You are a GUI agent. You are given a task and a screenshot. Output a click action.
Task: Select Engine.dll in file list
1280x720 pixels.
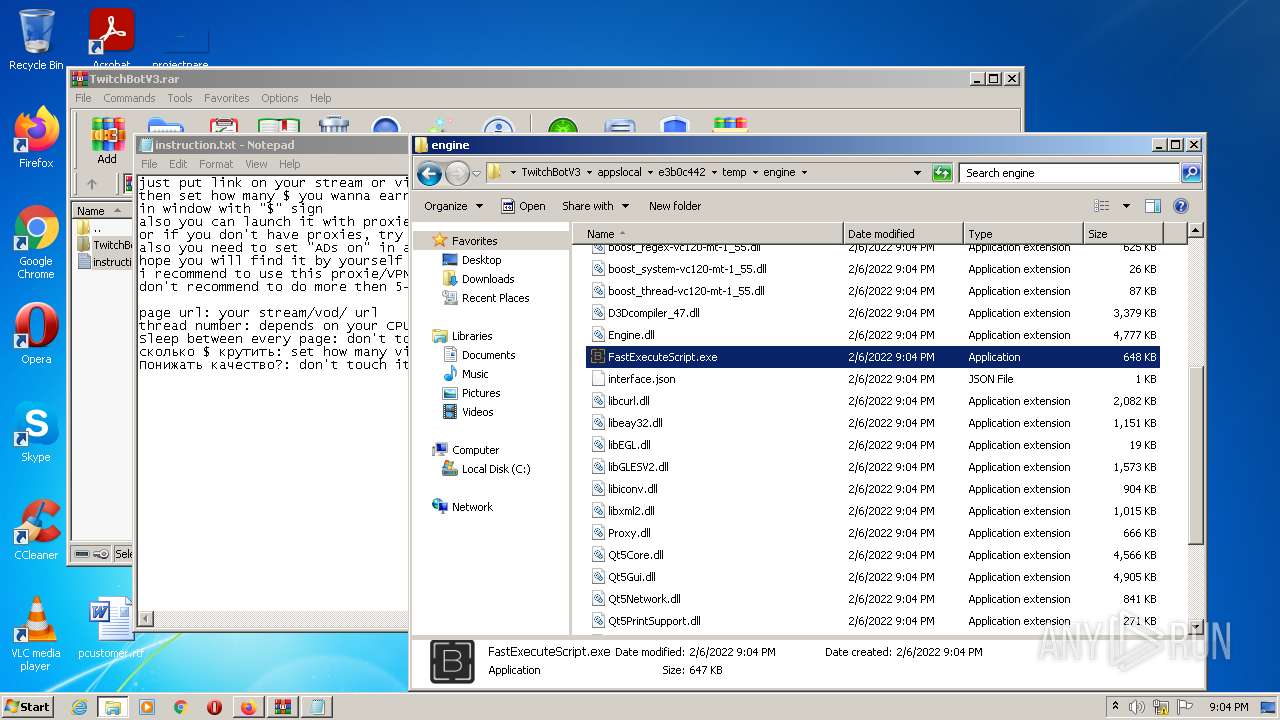pos(873,335)
